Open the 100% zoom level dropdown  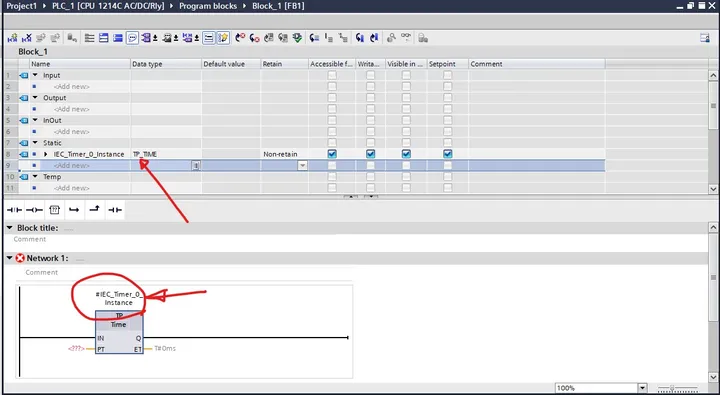(x=642, y=388)
